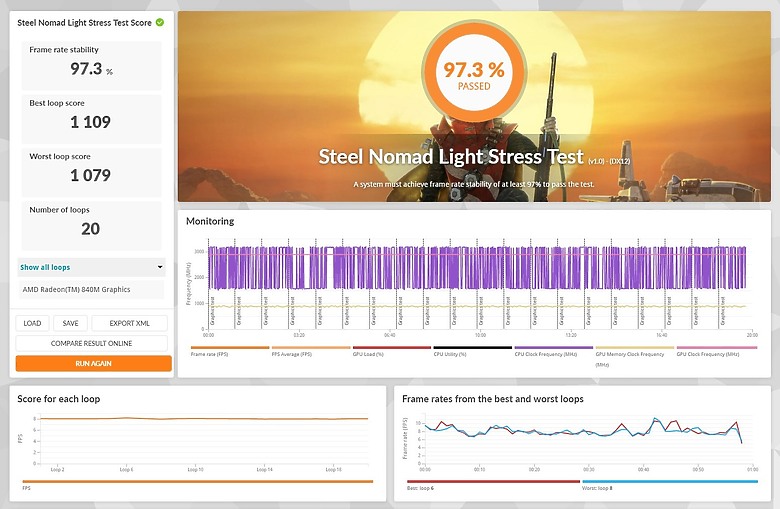
Task: Click the frame rate stability requirement sentence
Action: (x=474, y=184)
